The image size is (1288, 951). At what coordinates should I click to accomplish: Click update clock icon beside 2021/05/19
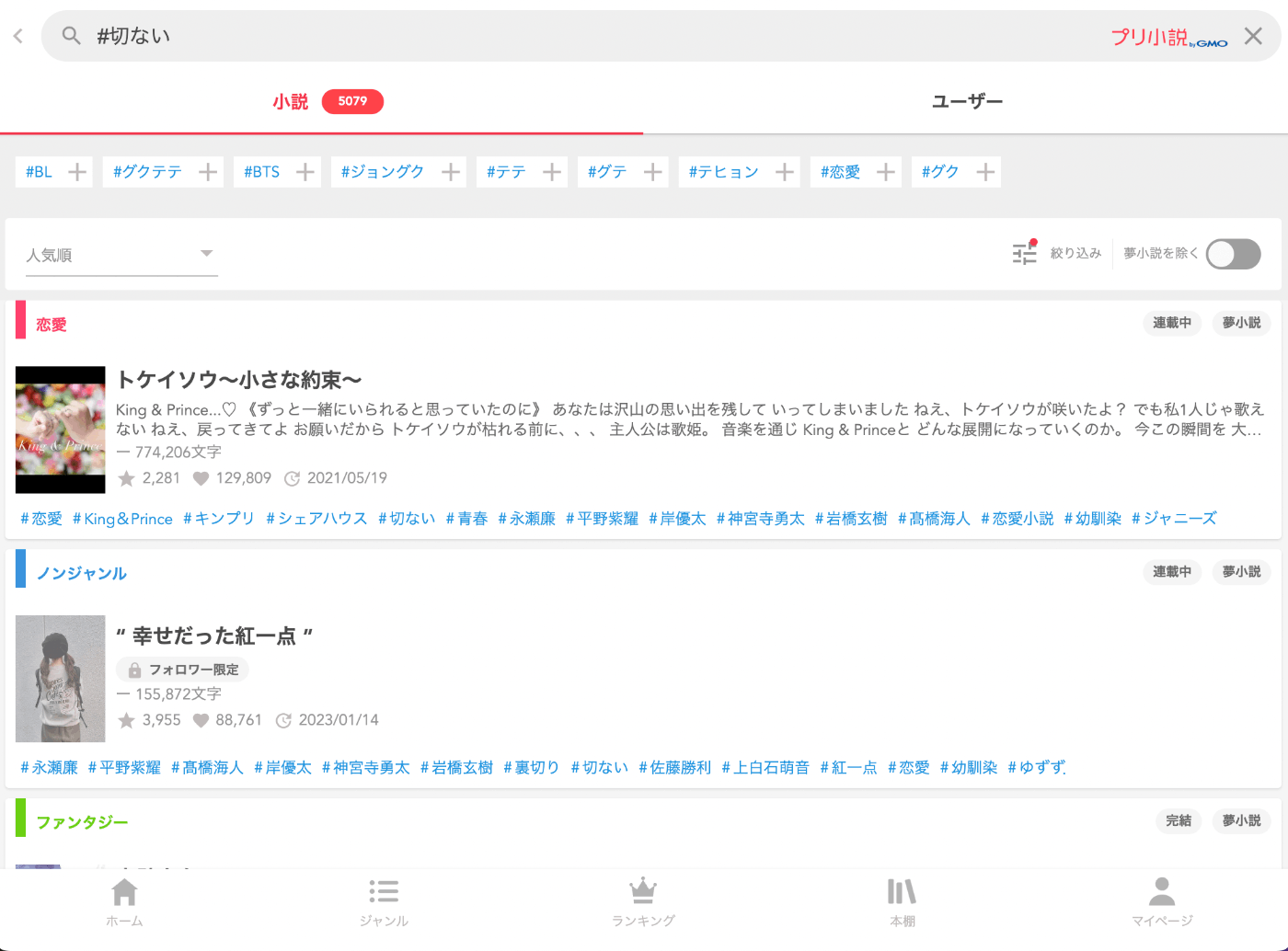tap(293, 478)
